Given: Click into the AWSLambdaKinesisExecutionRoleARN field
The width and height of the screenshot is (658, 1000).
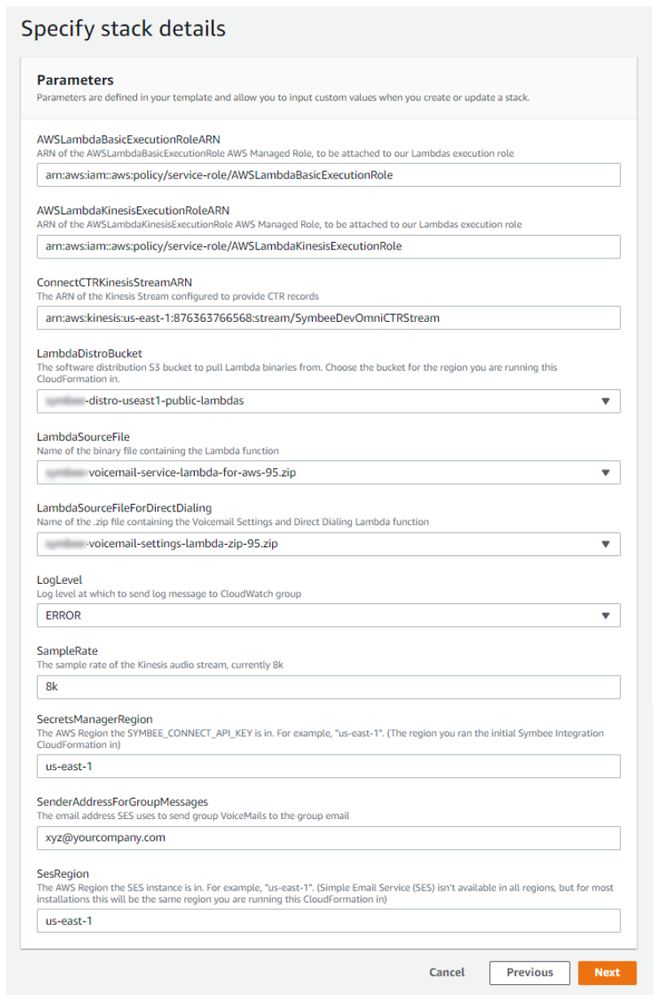Looking at the screenshot, I should pos(328,246).
